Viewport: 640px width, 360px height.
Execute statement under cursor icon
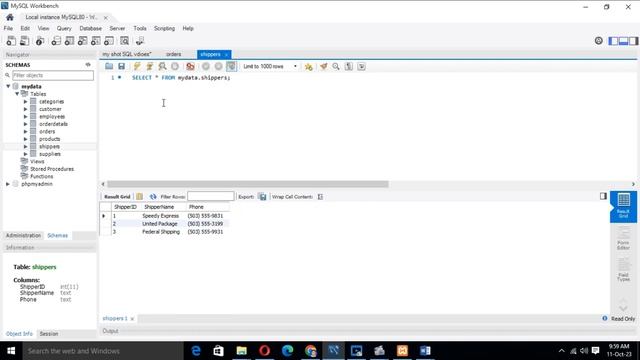point(150,66)
